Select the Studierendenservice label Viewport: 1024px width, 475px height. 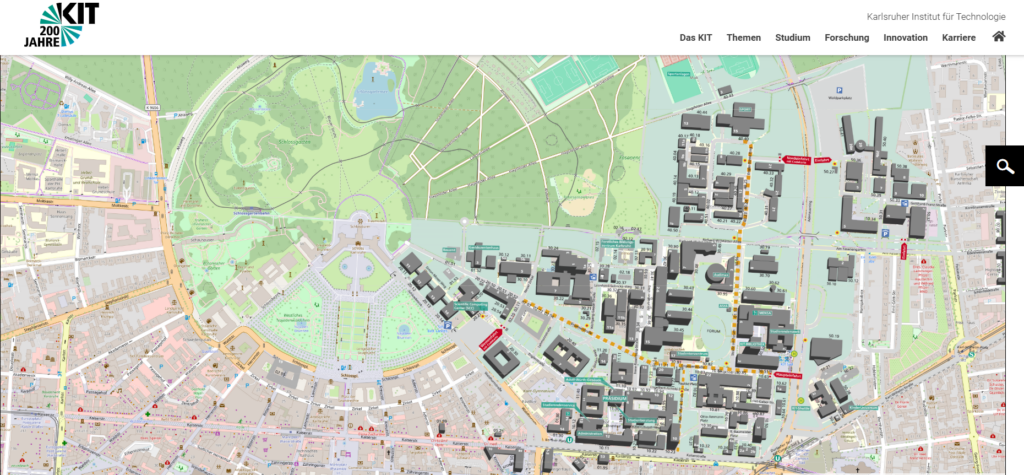point(558,405)
